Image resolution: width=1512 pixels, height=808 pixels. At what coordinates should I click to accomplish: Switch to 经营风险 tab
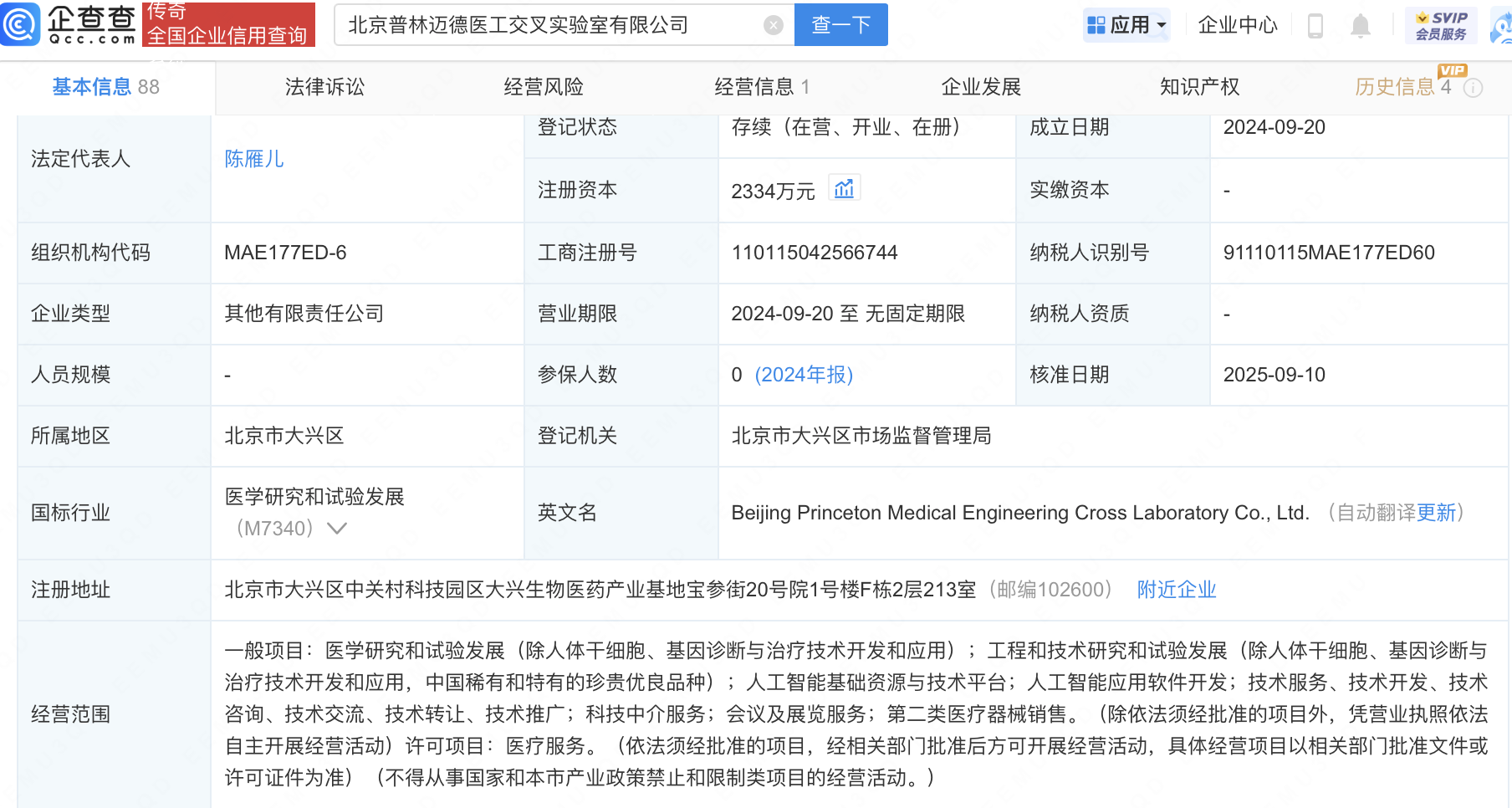[x=544, y=87]
